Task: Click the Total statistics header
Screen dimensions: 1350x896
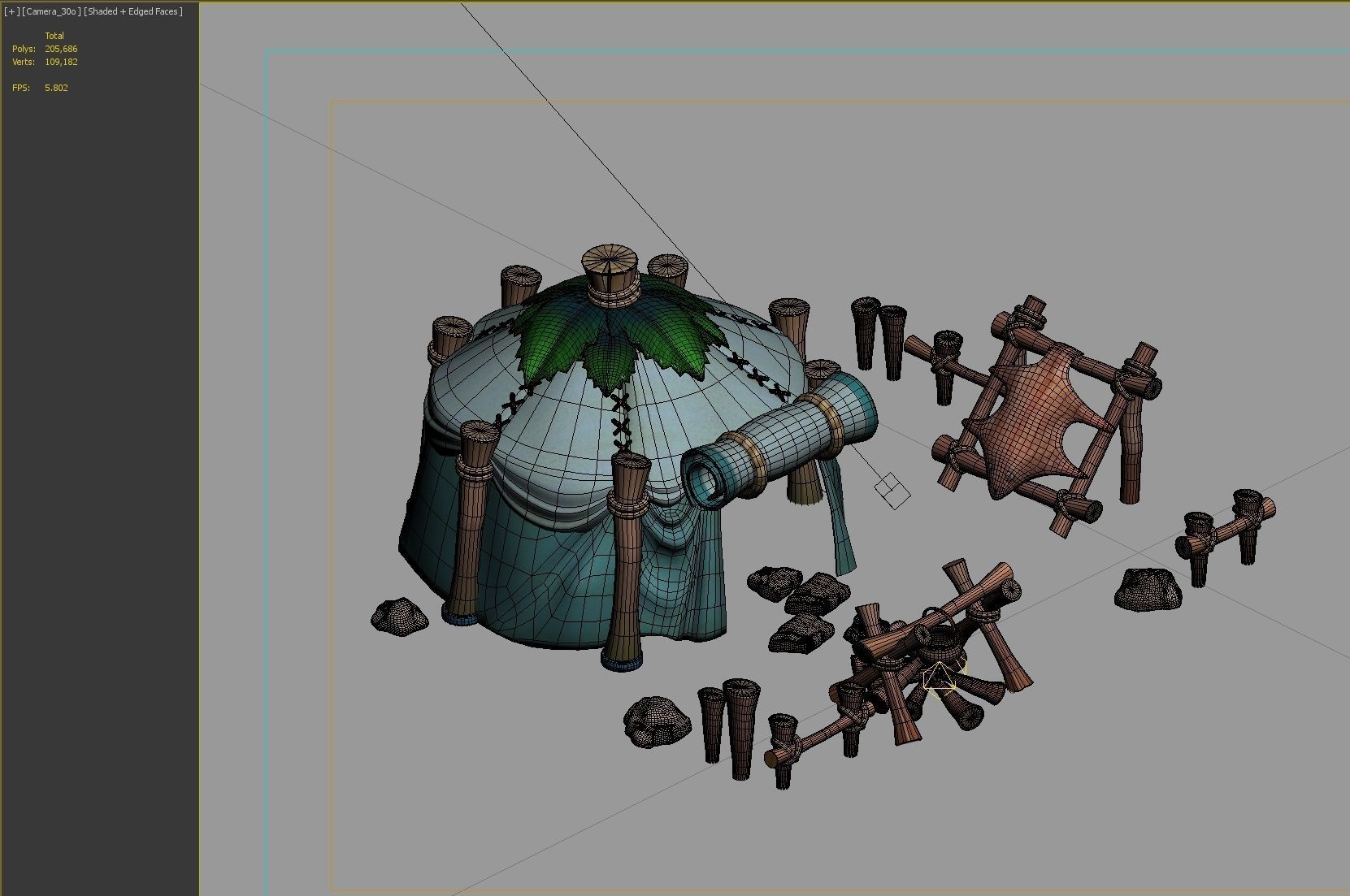Action: click(54, 36)
